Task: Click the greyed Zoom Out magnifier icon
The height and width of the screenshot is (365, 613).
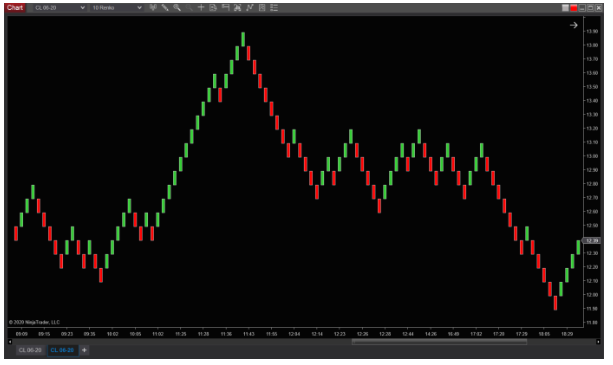Action: pos(189,8)
